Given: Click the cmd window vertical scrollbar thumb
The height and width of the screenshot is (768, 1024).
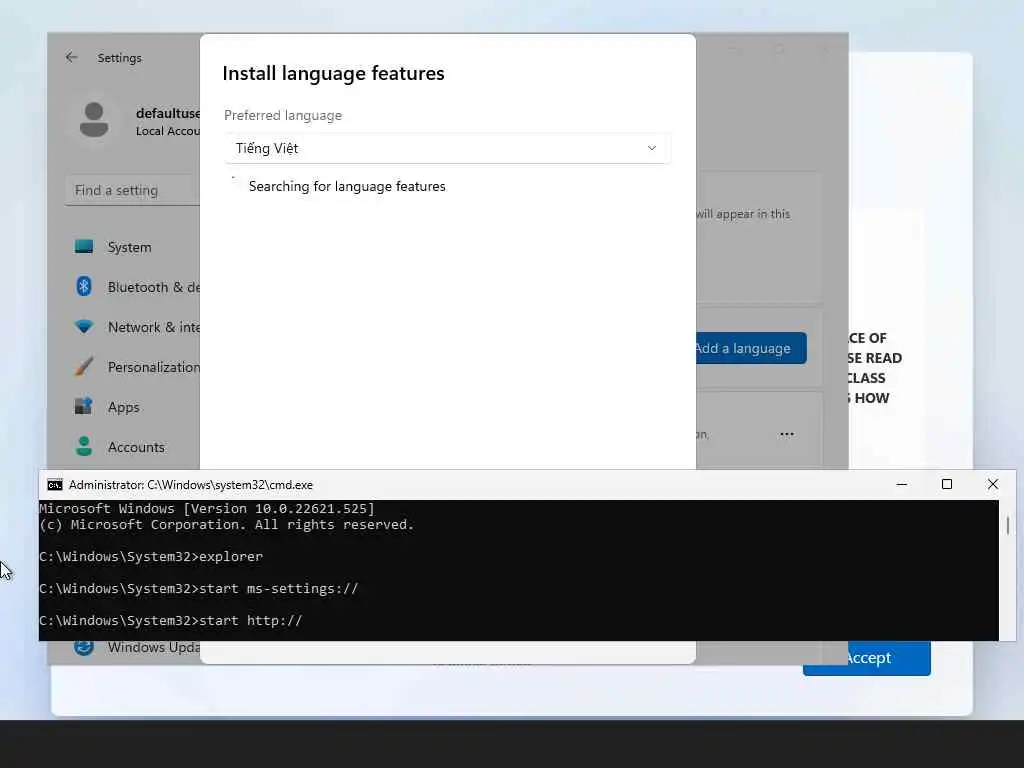Looking at the screenshot, I should 1008,525.
